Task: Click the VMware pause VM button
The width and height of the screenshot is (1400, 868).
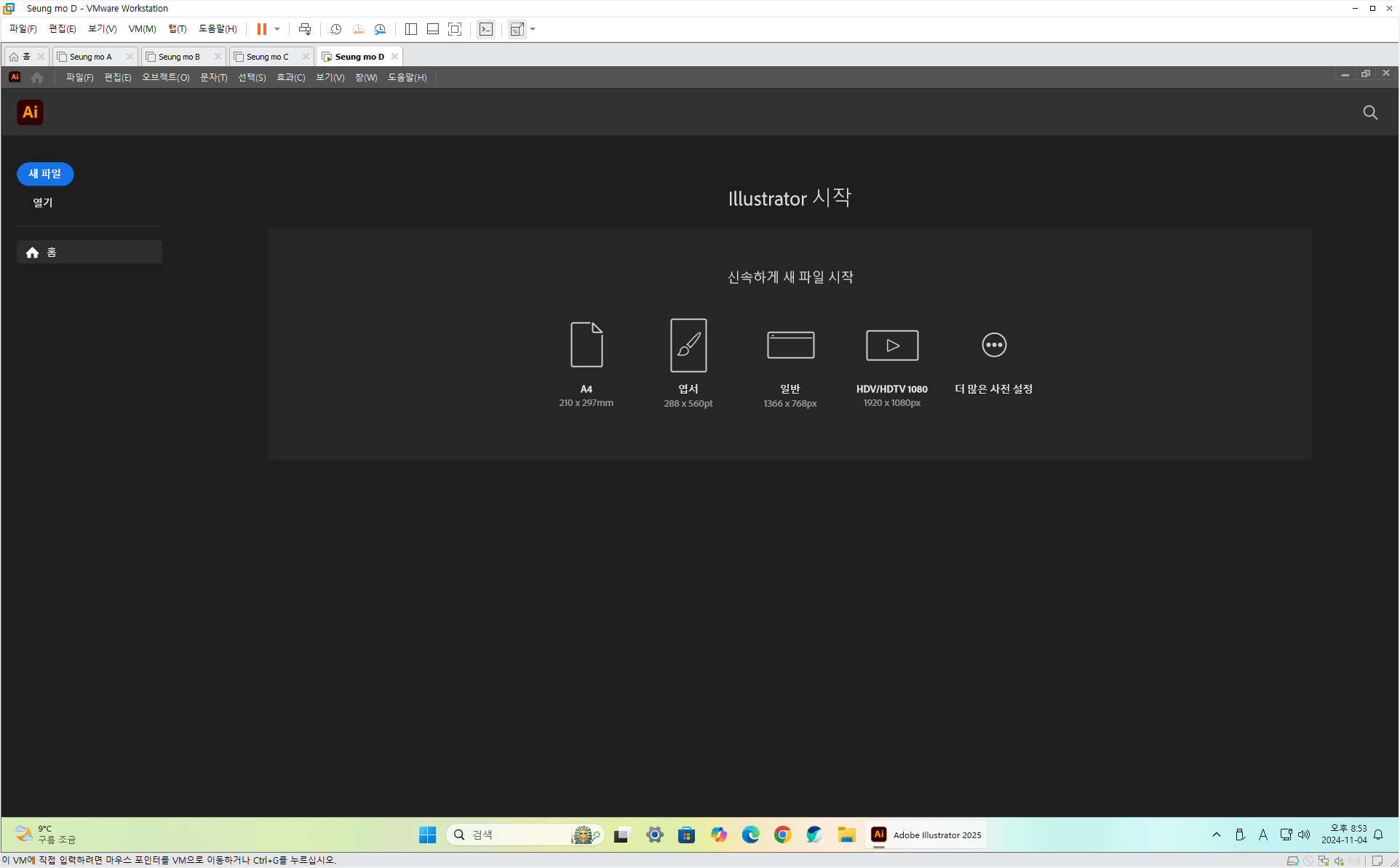Action: [262, 29]
